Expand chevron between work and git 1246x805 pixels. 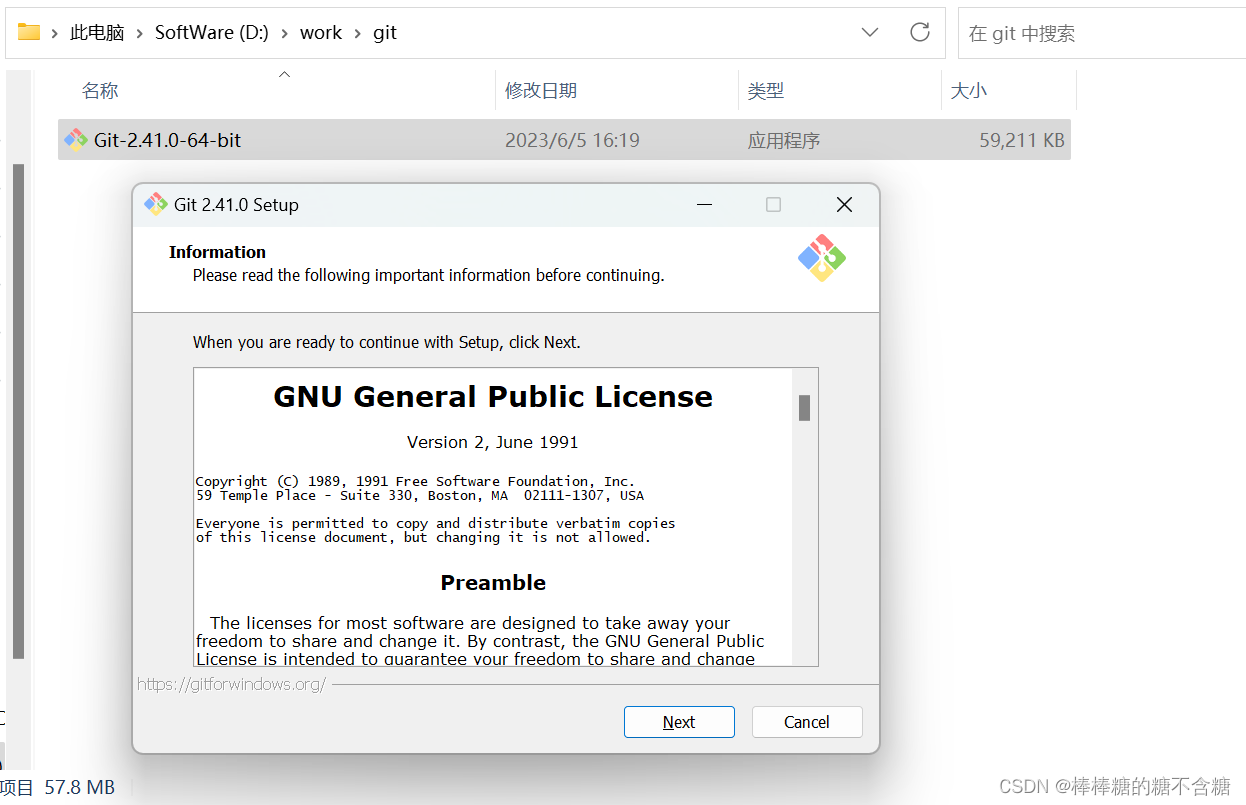[358, 33]
